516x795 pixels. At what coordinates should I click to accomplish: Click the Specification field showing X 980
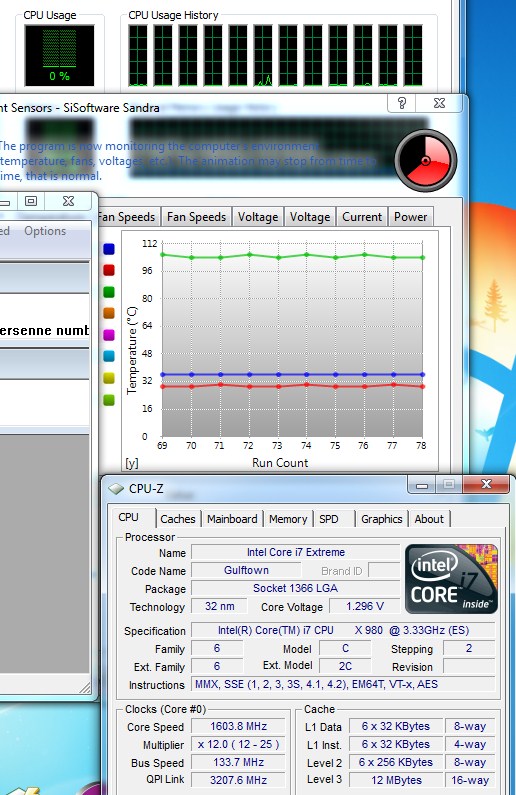(343, 630)
